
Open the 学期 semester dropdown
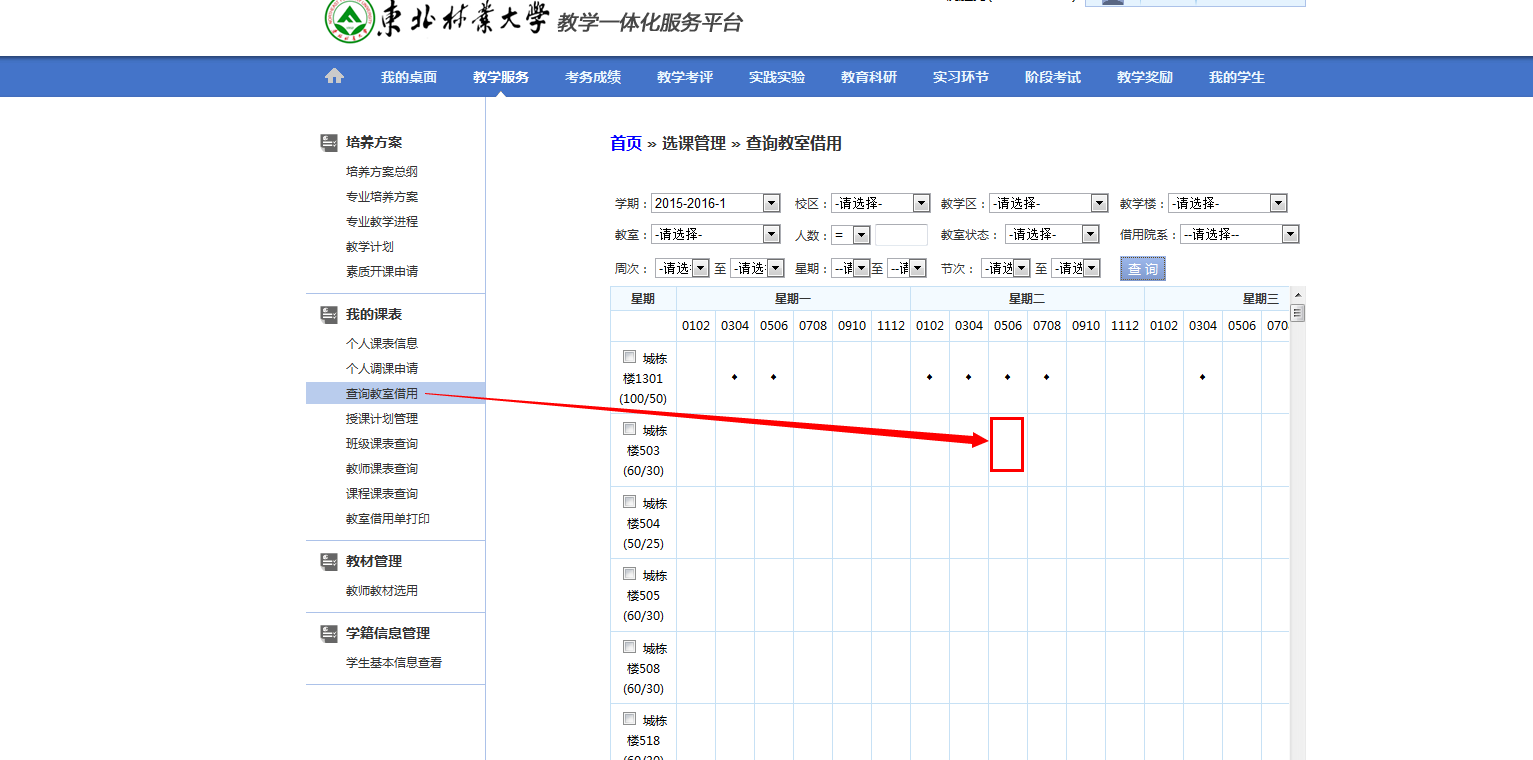(715, 204)
